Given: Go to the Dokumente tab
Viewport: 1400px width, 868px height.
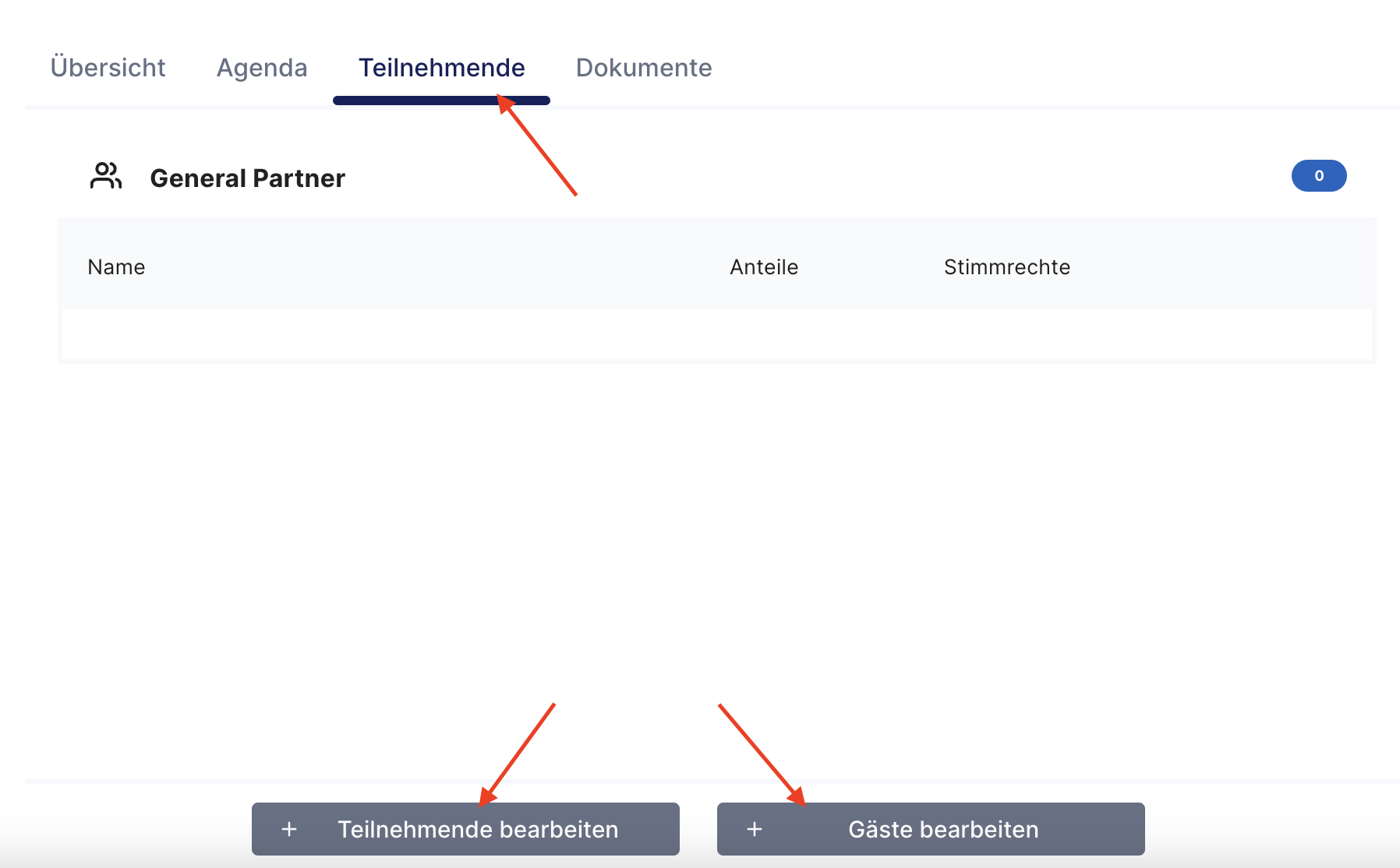Looking at the screenshot, I should point(644,68).
